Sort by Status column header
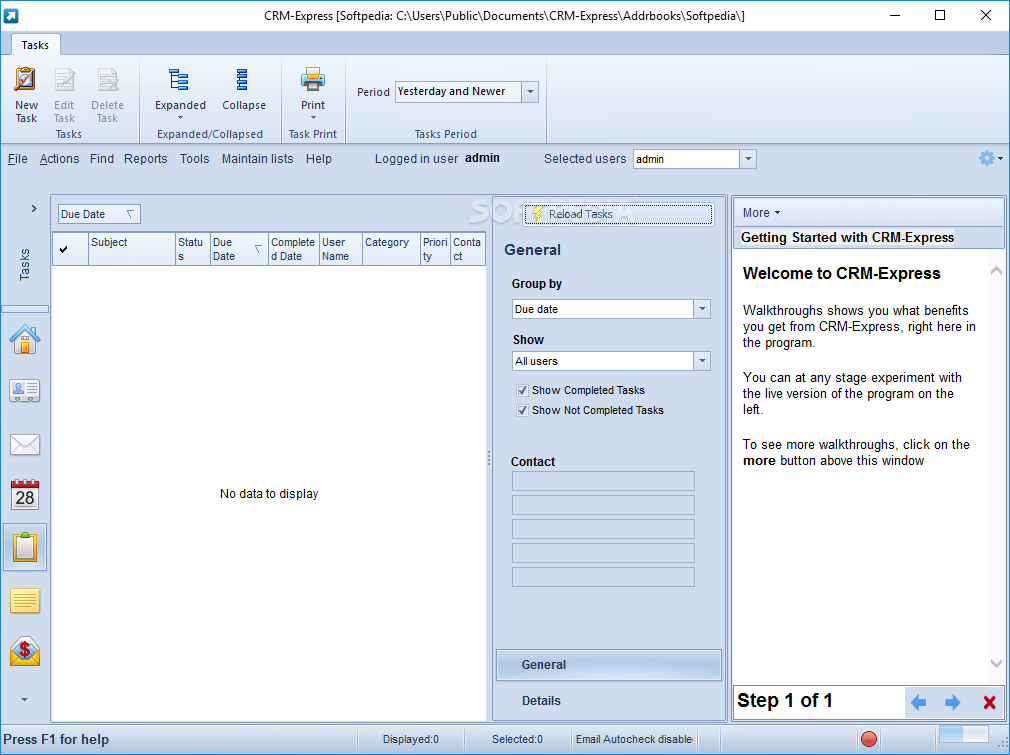 point(193,249)
